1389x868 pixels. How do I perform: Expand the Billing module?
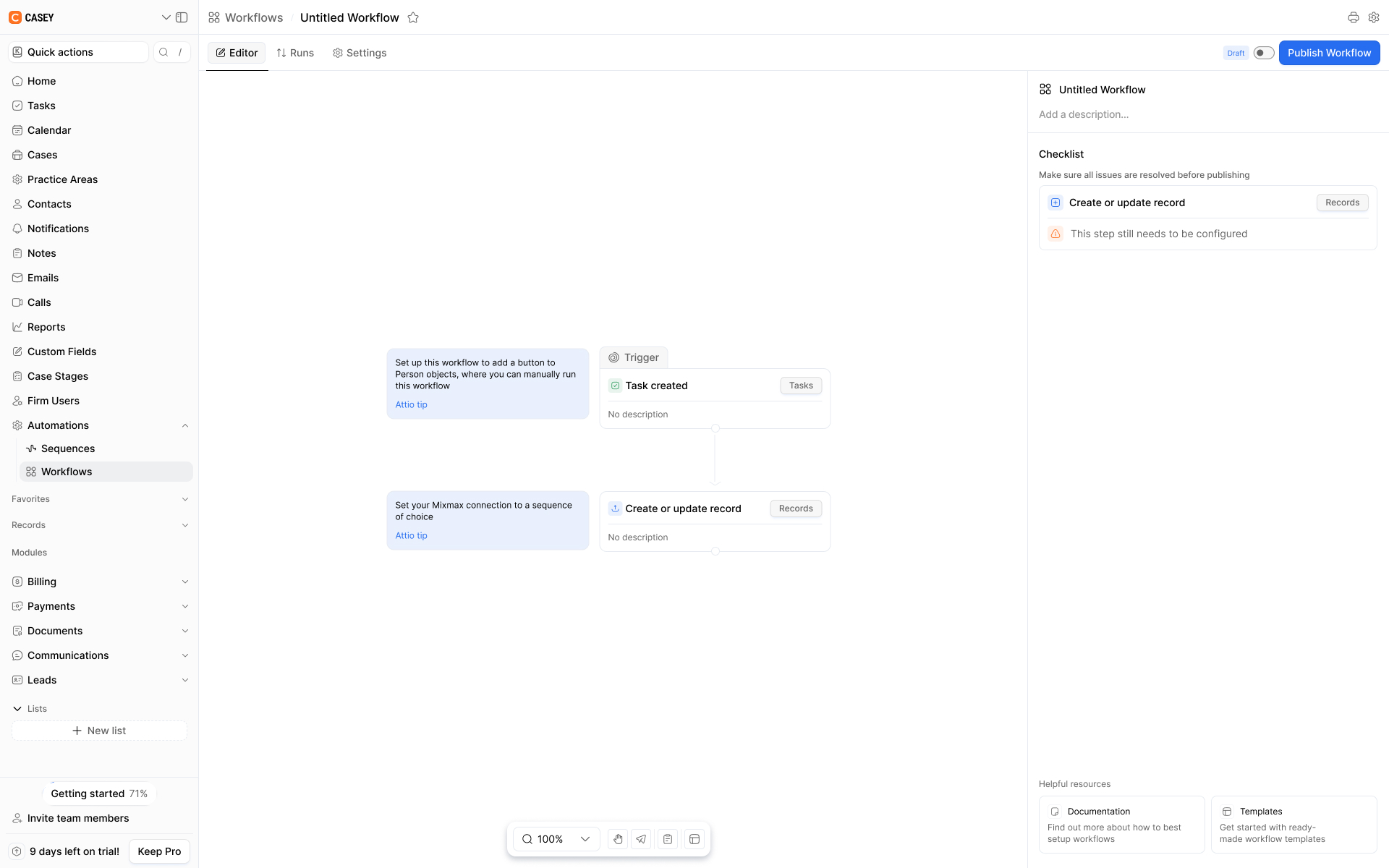coord(185,582)
